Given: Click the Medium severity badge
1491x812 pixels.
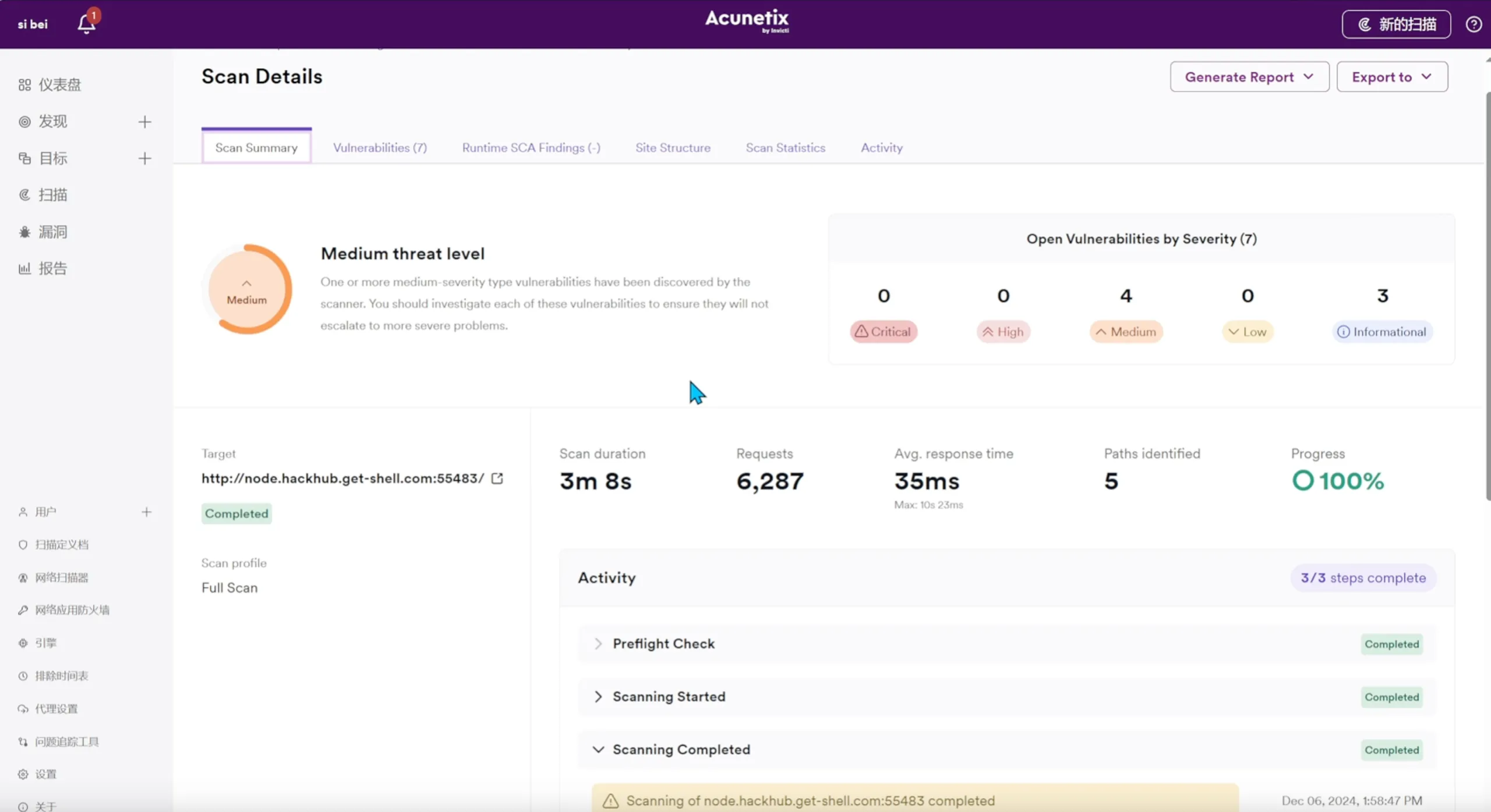Looking at the screenshot, I should point(1126,332).
